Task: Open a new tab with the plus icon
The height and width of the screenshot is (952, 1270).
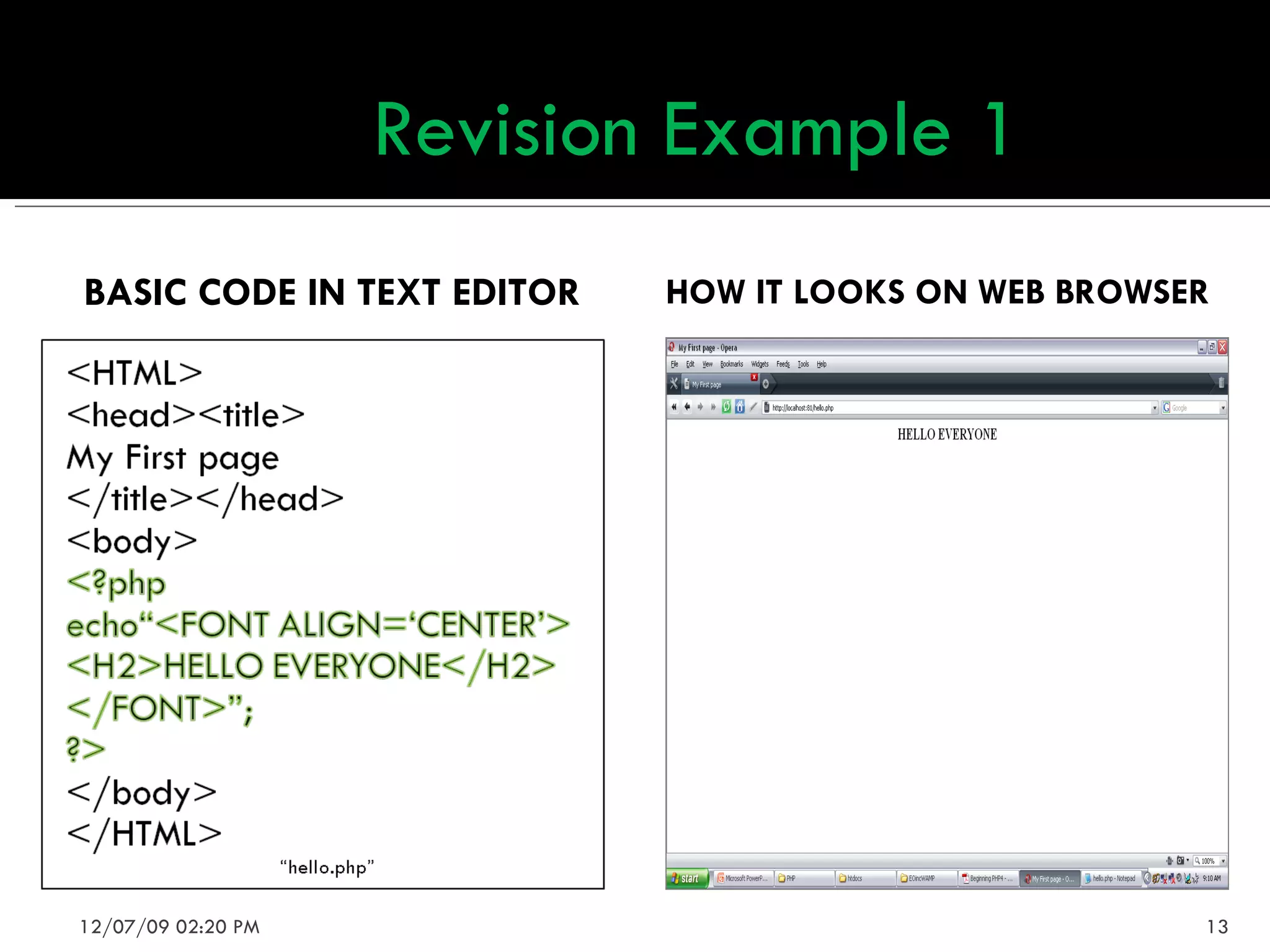Action: click(766, 384)
